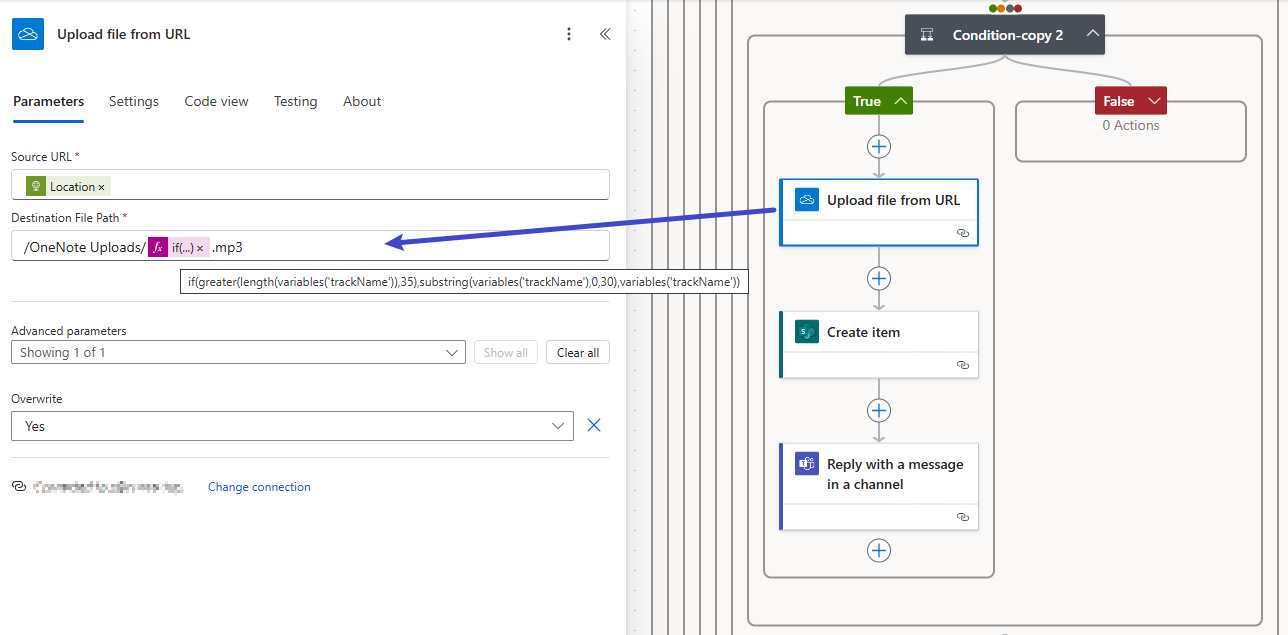The height and width of the screenshot is (635, 1288).
Task: Click the Clear all button
Action: coord(577,352)
